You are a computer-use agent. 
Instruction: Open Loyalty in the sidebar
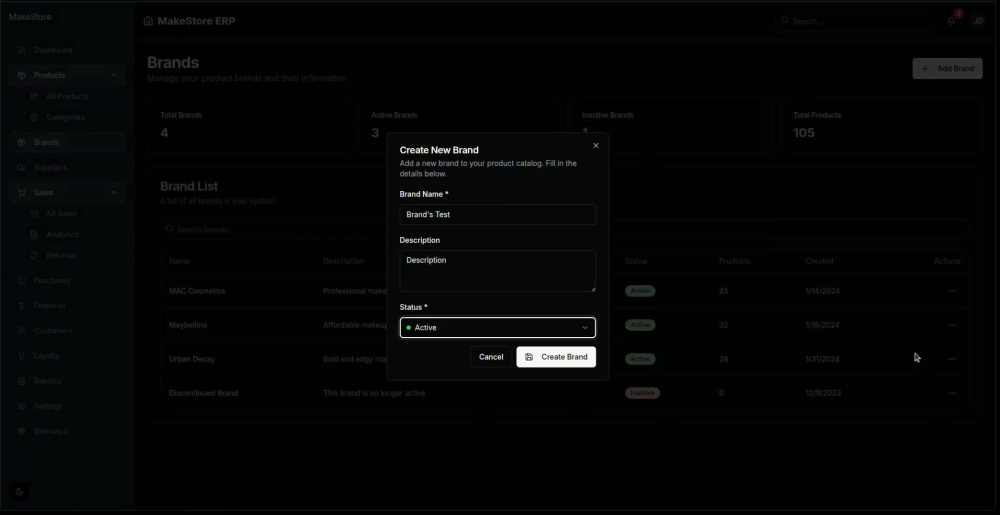(67, 356)
